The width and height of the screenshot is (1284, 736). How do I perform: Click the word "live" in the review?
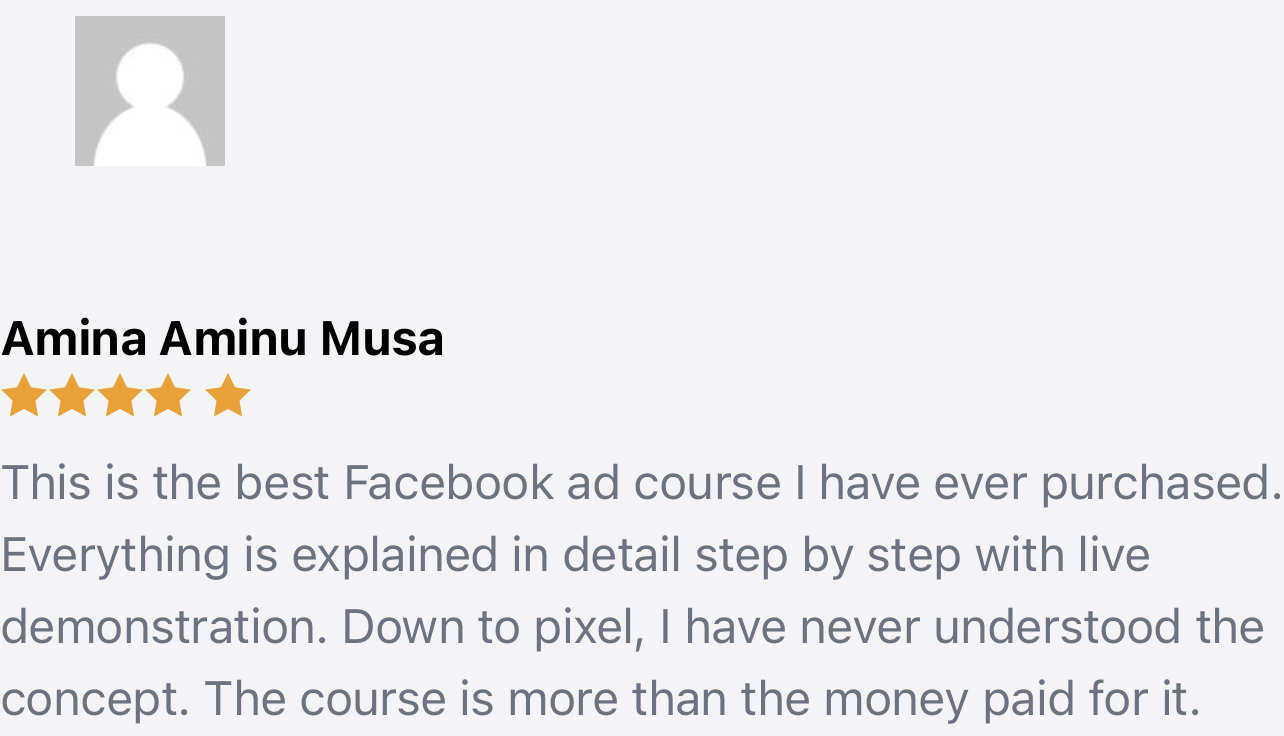tap(1114, 555)
